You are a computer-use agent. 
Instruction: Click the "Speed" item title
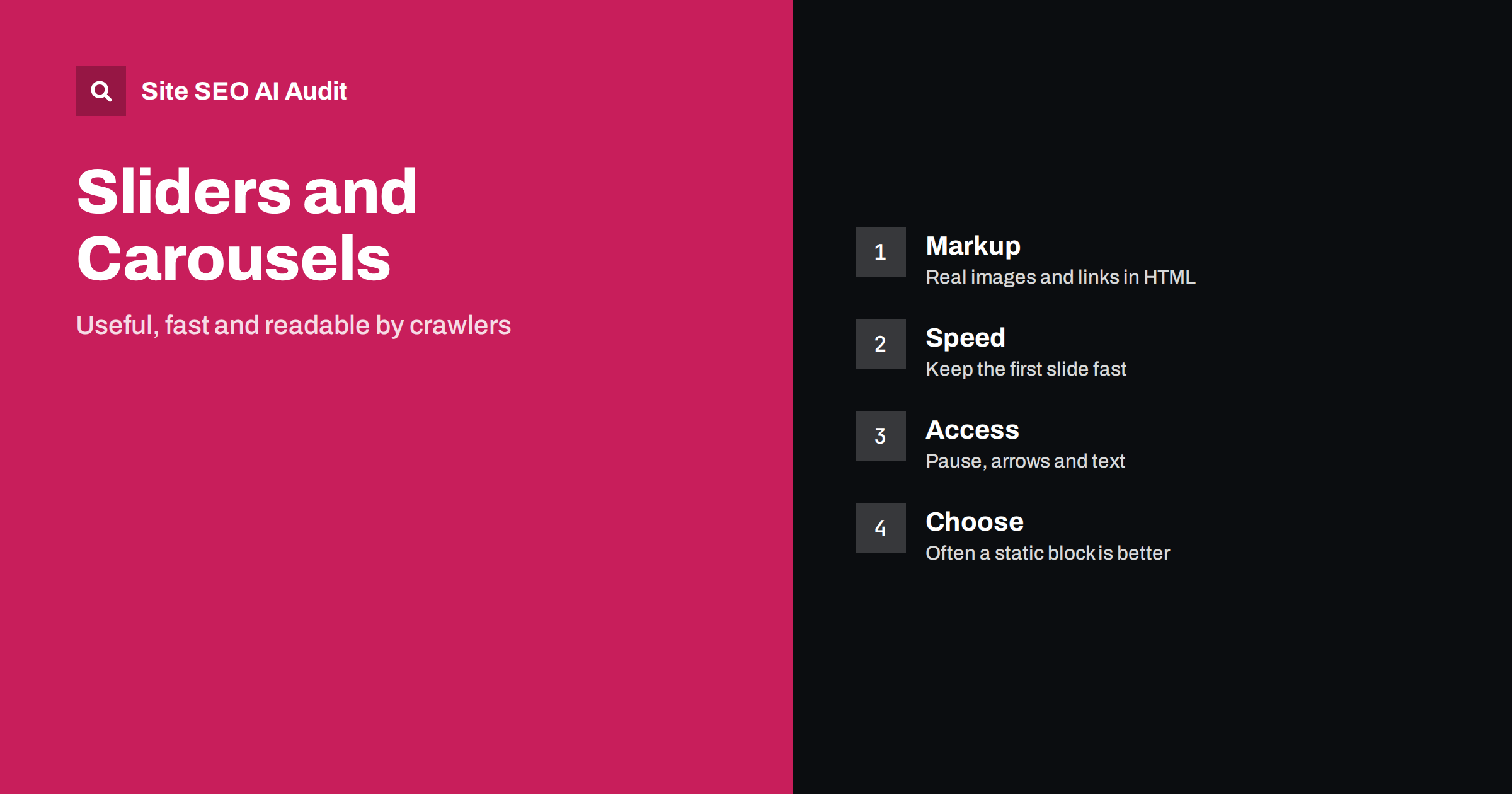965,338
